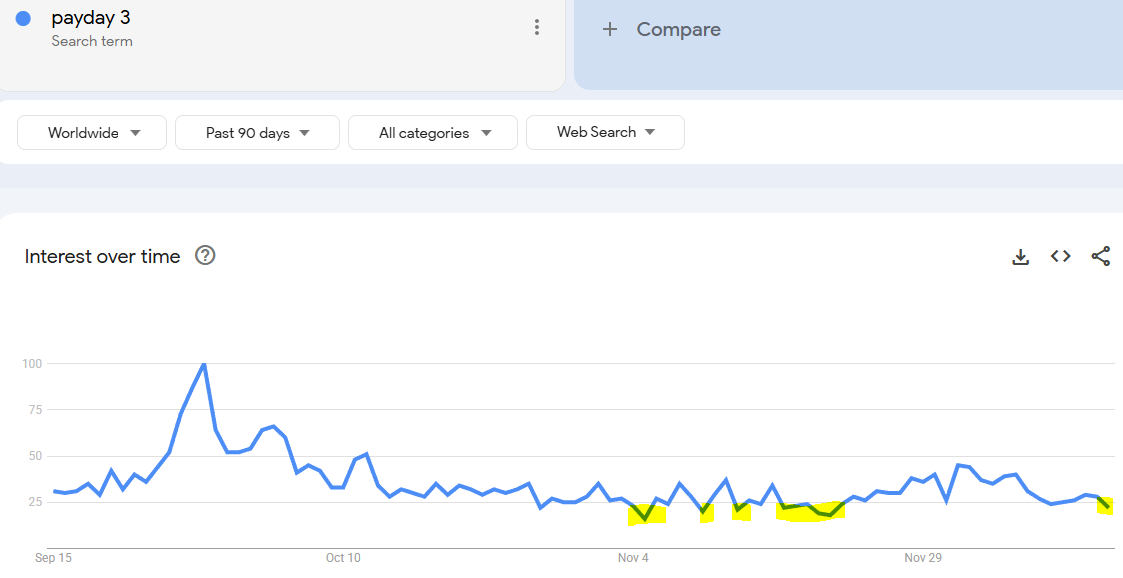Image resolution: width=1123 pixels, height=578 pixels.
Task: Click the blue dot beside payday 3
Action: pyautogui.click(x=24, y=19)
